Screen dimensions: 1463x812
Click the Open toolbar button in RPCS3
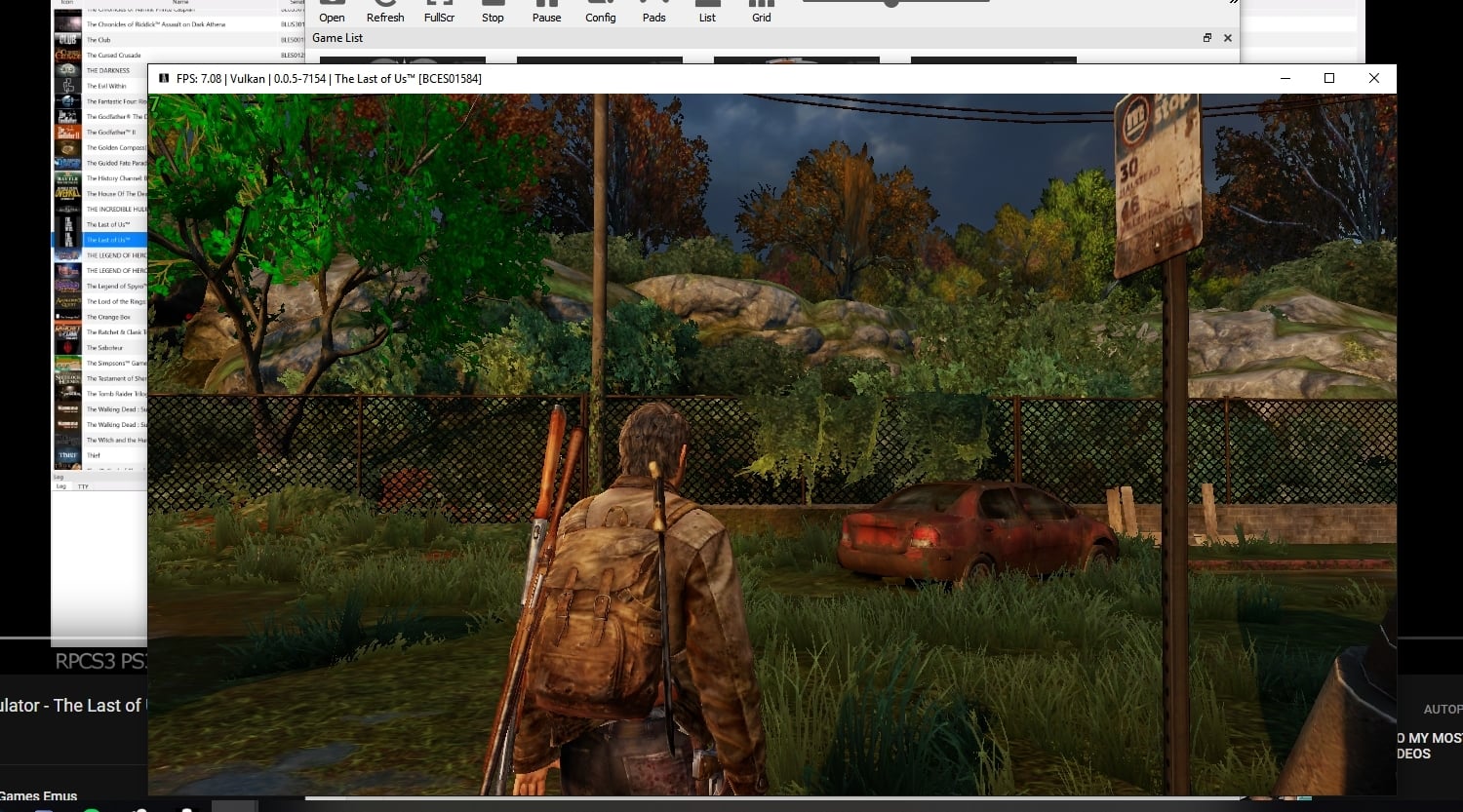tap(332, 12)
